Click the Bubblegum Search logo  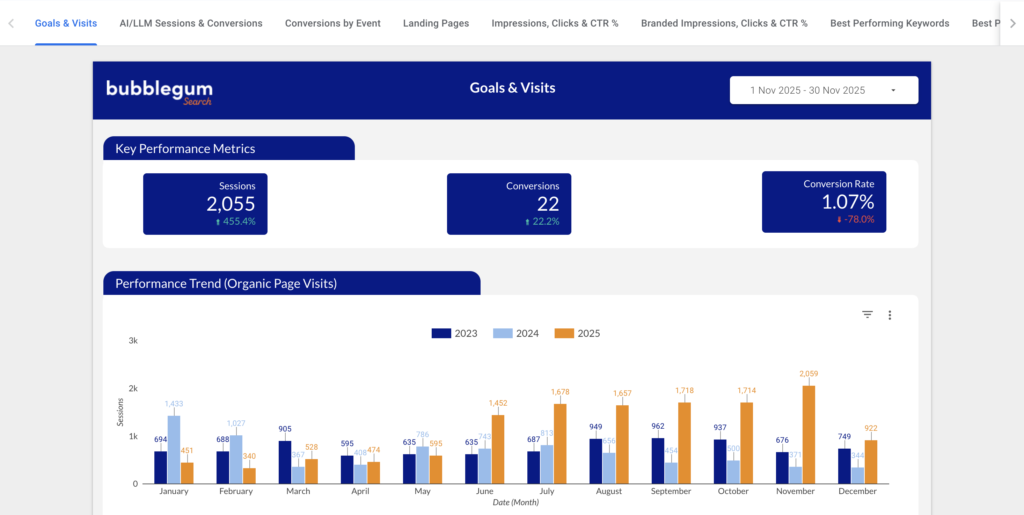pos(159,91)
